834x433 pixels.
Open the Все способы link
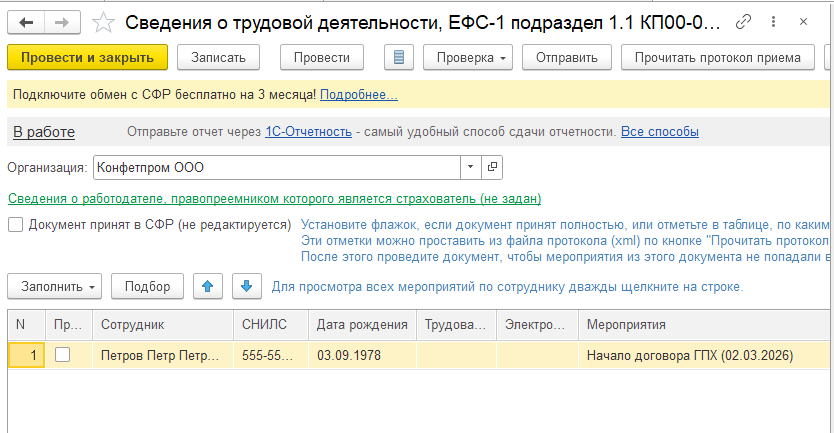coord(660,132)
